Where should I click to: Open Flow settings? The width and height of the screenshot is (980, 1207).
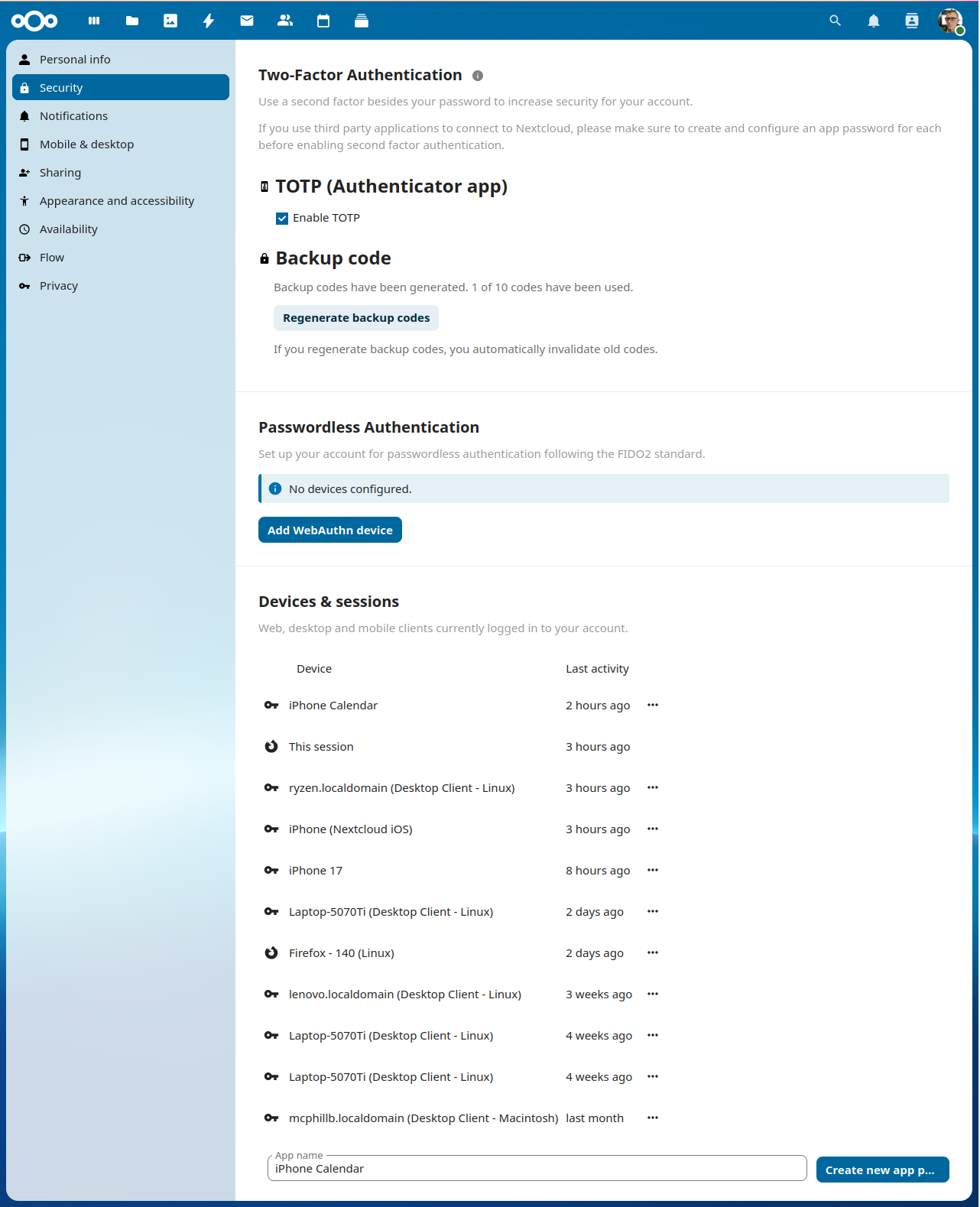[121, 257]
